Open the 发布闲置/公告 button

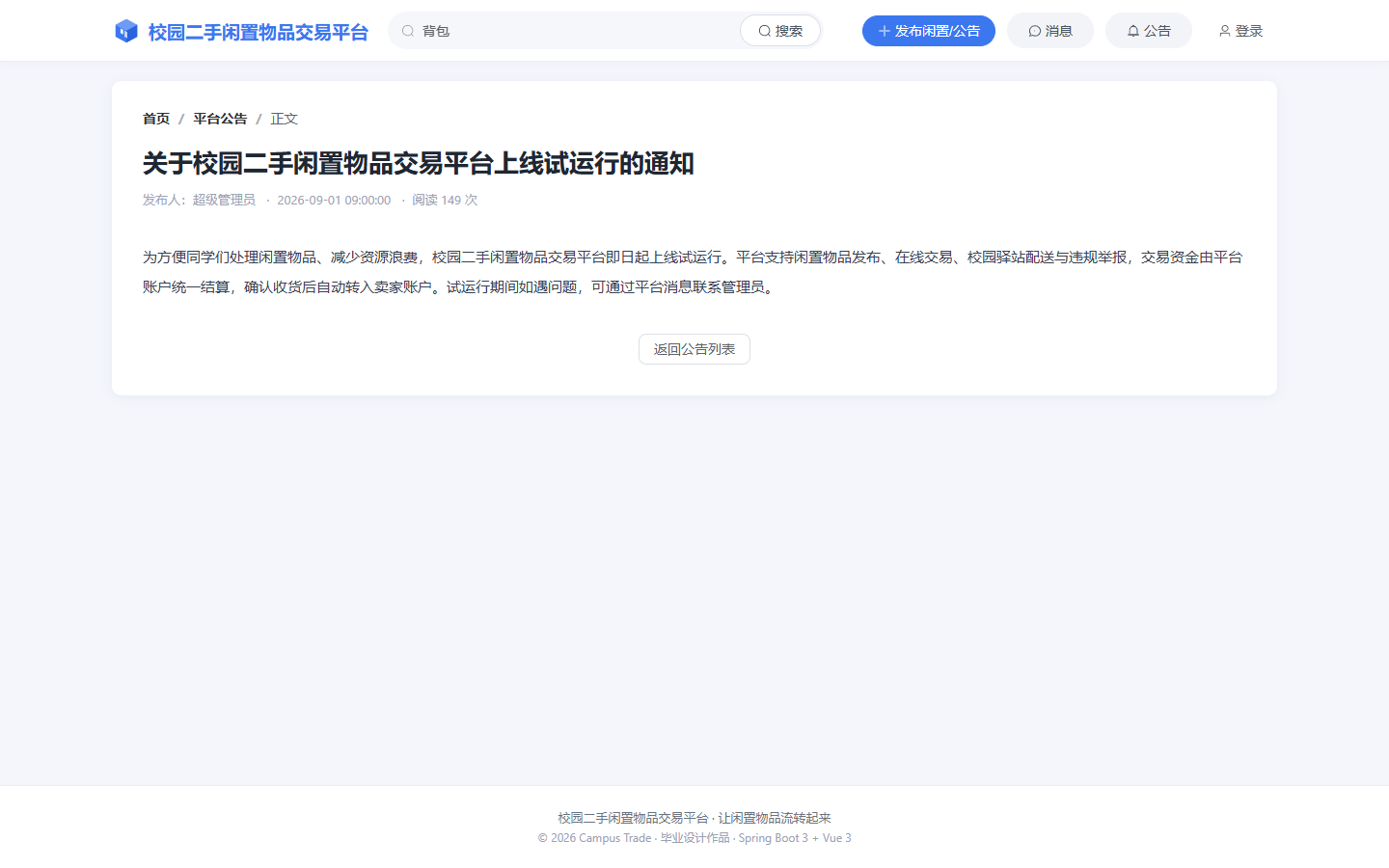pos(928,31)
